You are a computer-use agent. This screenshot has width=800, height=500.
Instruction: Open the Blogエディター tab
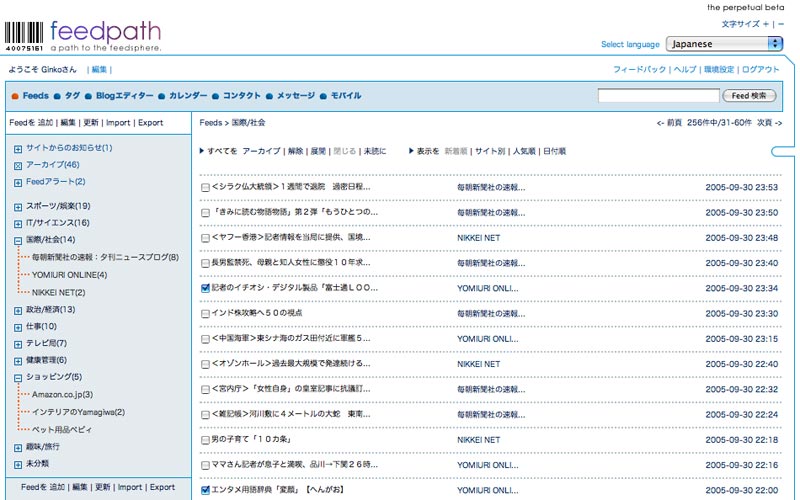124,95
